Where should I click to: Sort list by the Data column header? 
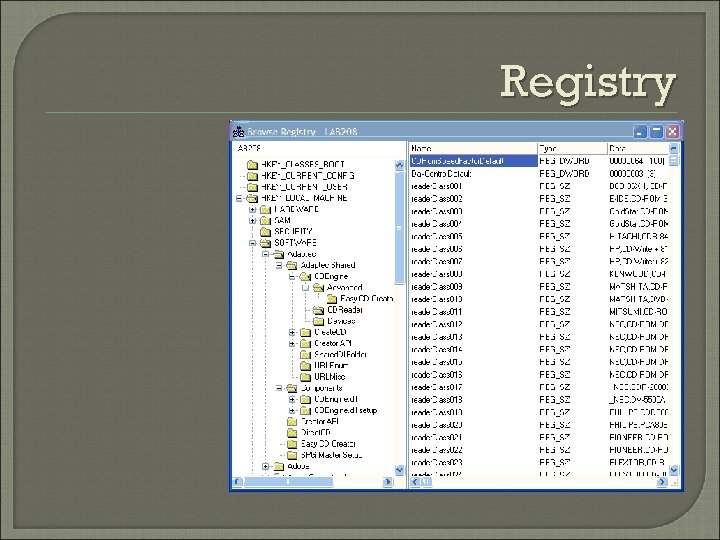point(638,148)
